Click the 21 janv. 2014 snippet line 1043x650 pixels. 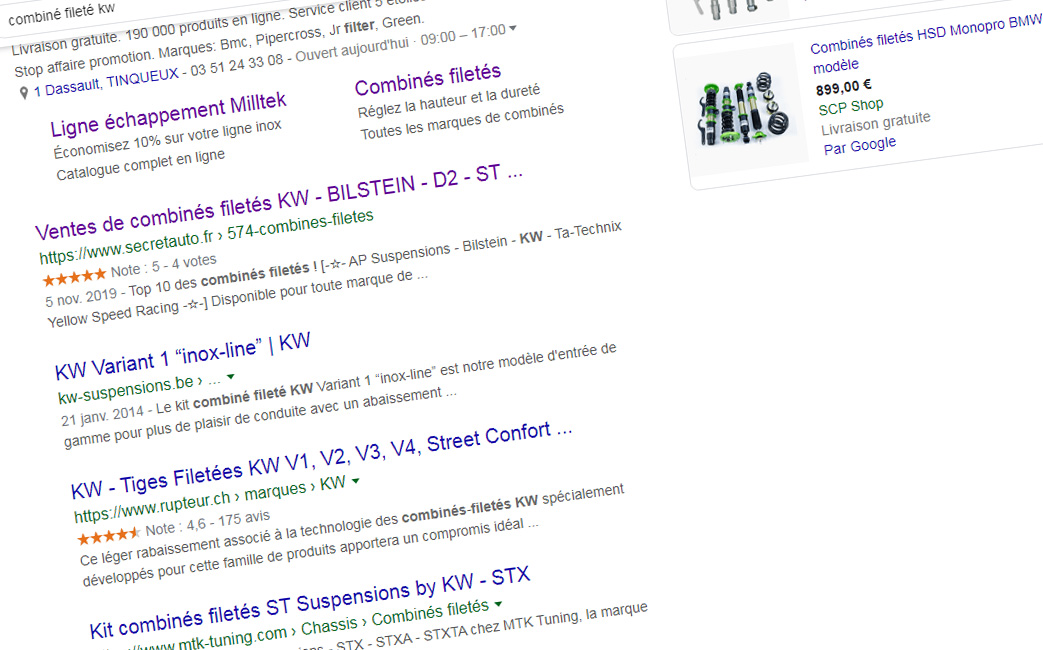click(339, 385)
